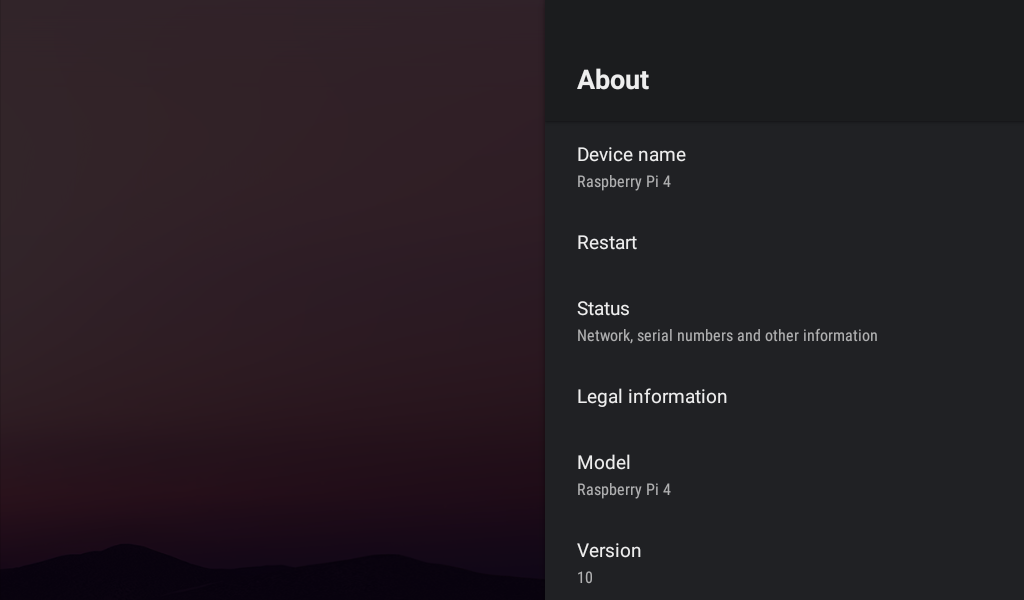Click the 'Raspberry Pi 4' text under Device name
Viewport: 1024px width, 600px height.
624,182
